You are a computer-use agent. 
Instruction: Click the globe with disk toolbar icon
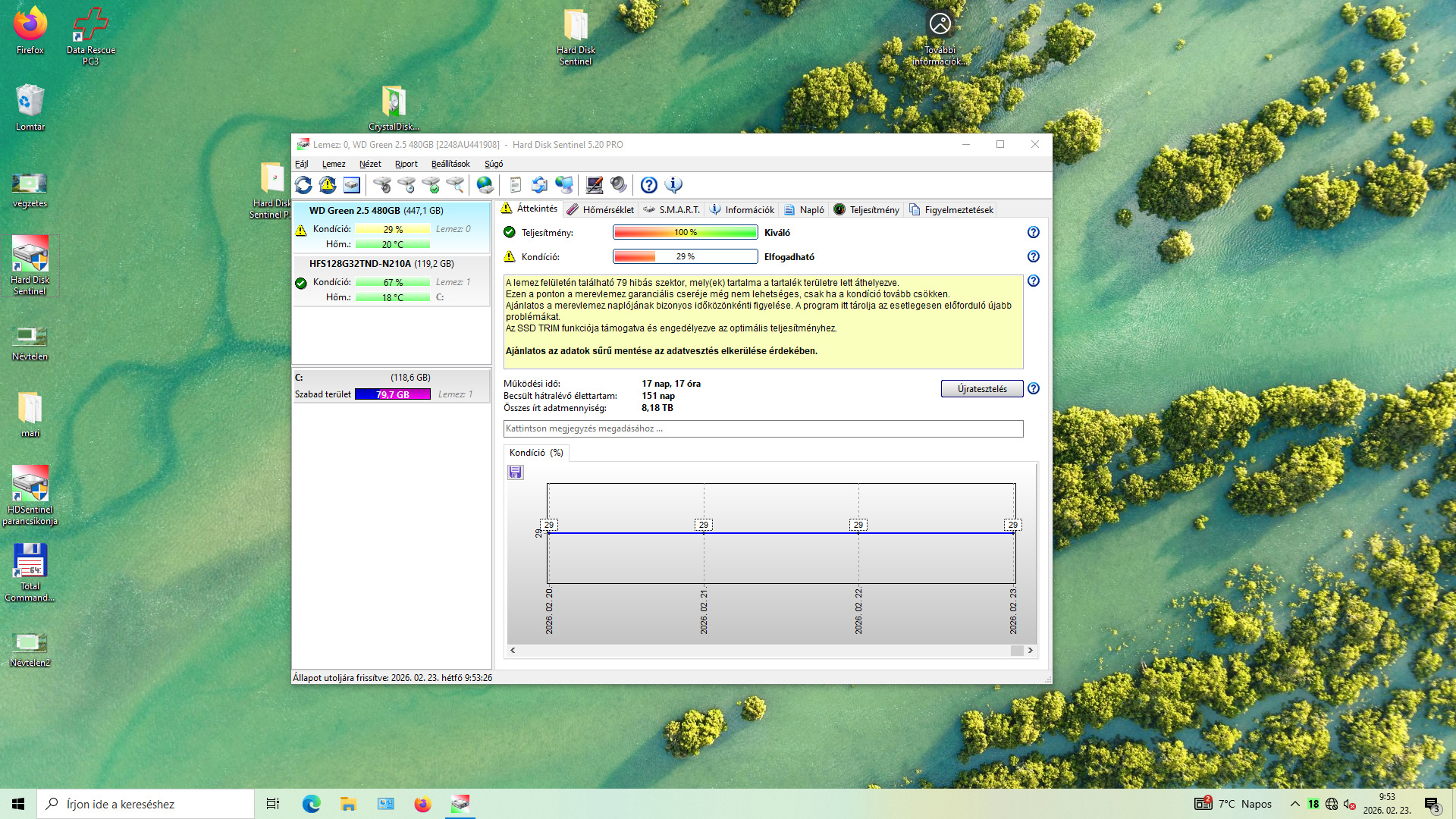point(485,185)
